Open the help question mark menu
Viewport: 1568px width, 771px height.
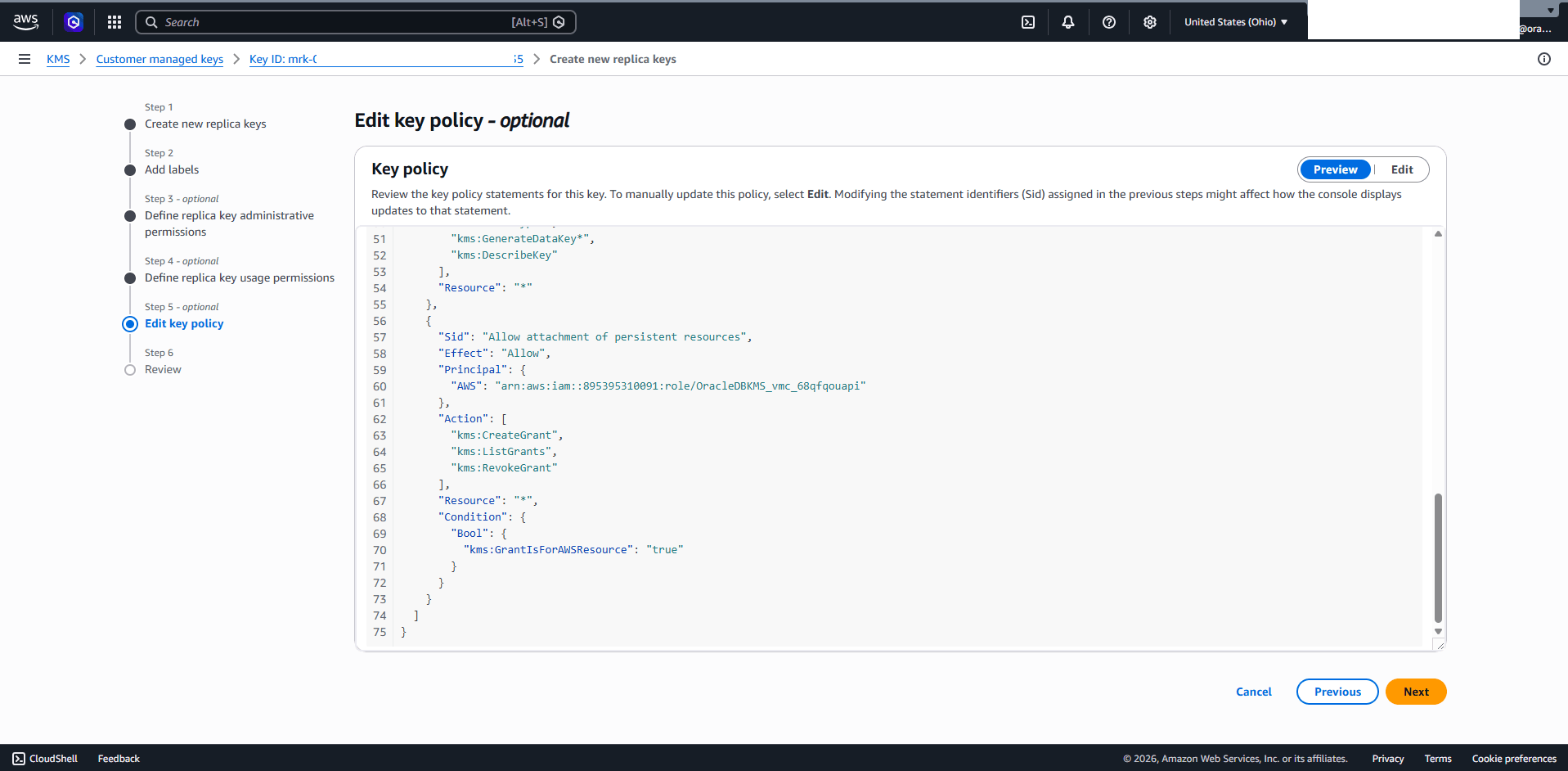[x=1108, y=22]
